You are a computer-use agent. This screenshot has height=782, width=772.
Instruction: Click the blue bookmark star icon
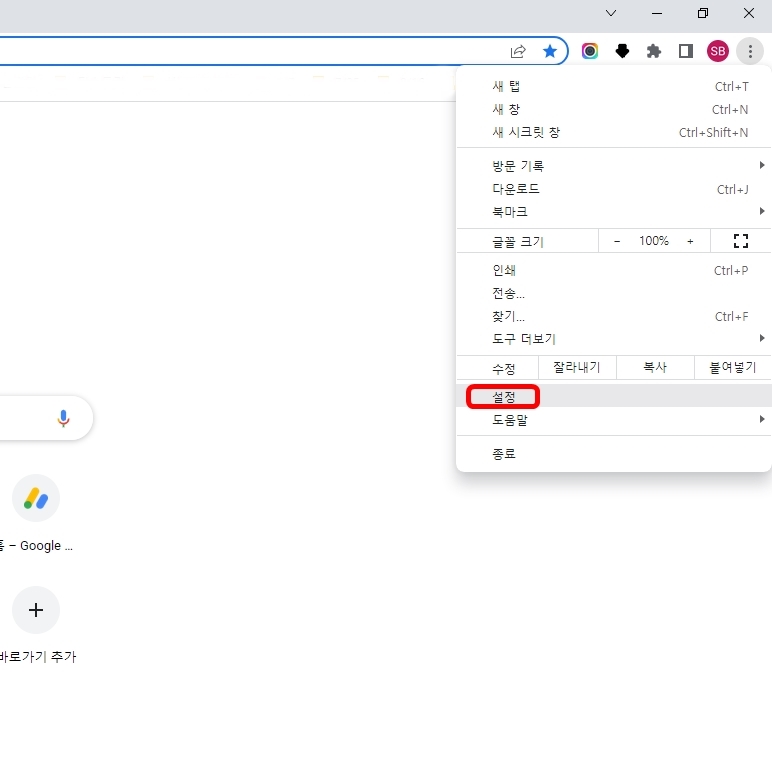click(550, 51)
